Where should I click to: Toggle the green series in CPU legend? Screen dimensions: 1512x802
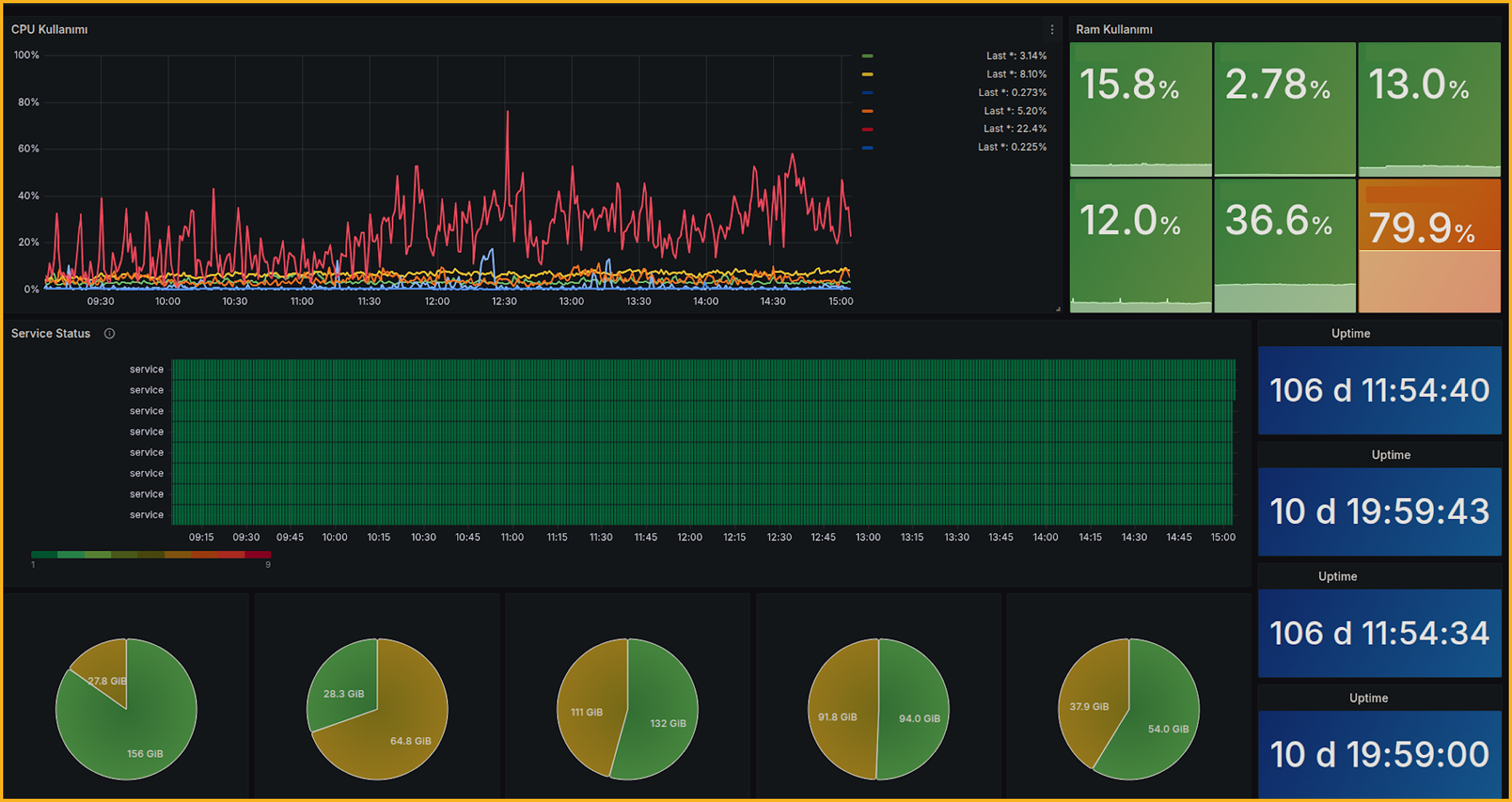(868, 55)
